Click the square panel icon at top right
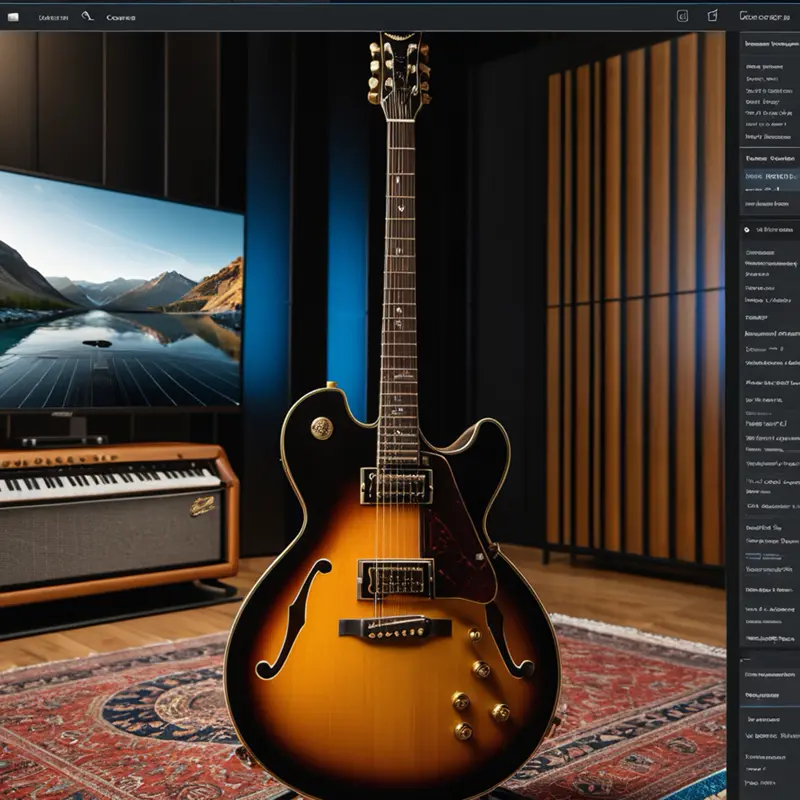 pyautogui.click(x=682, y=16)
